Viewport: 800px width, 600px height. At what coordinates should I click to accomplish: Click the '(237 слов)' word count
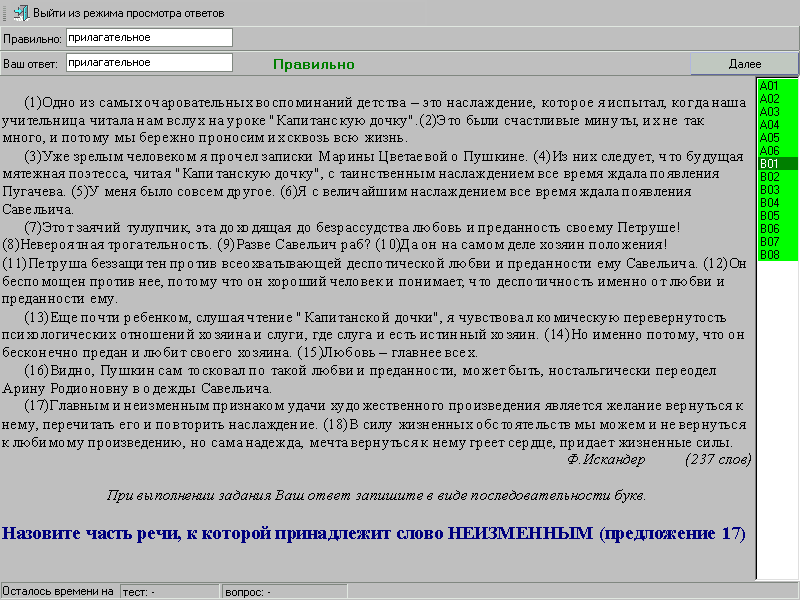coord(718,460)
